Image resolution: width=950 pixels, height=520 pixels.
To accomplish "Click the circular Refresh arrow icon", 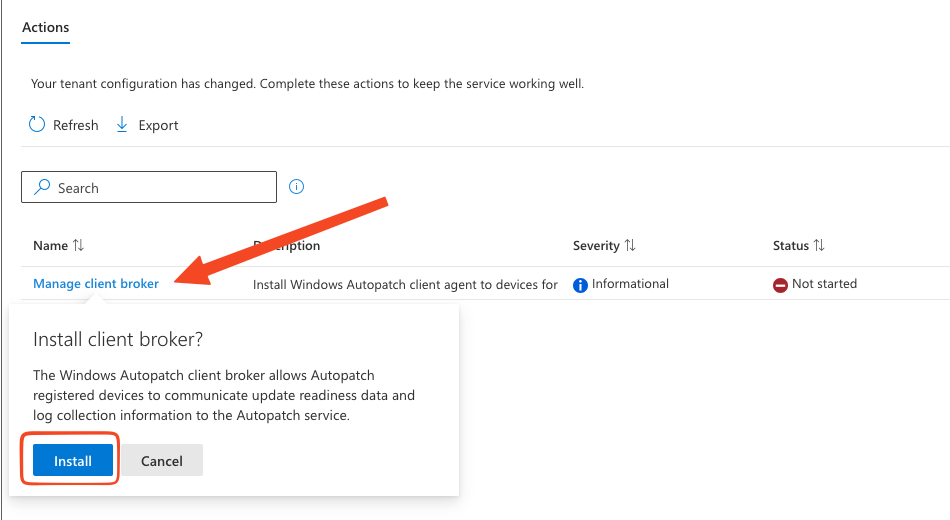I will 37,125.
